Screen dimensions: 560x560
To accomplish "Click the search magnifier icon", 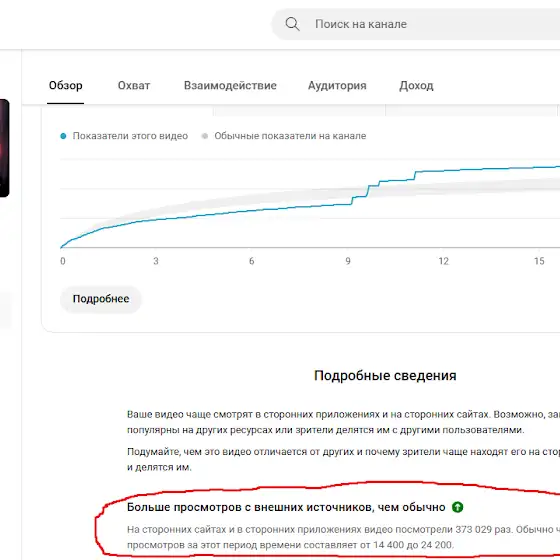I will pyautogui.click(x=292, y=24).
